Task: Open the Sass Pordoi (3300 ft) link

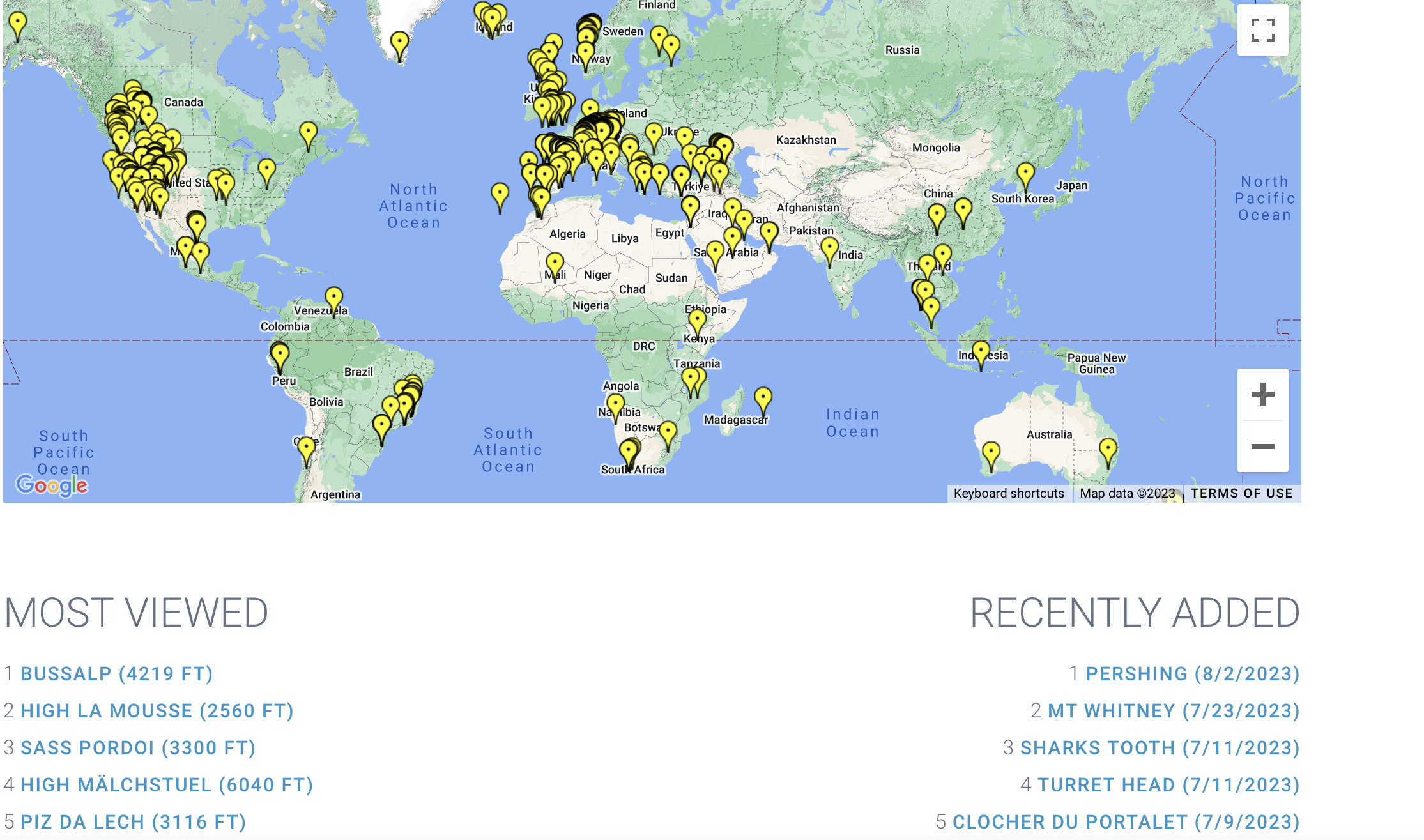Action: coord(137,748)
